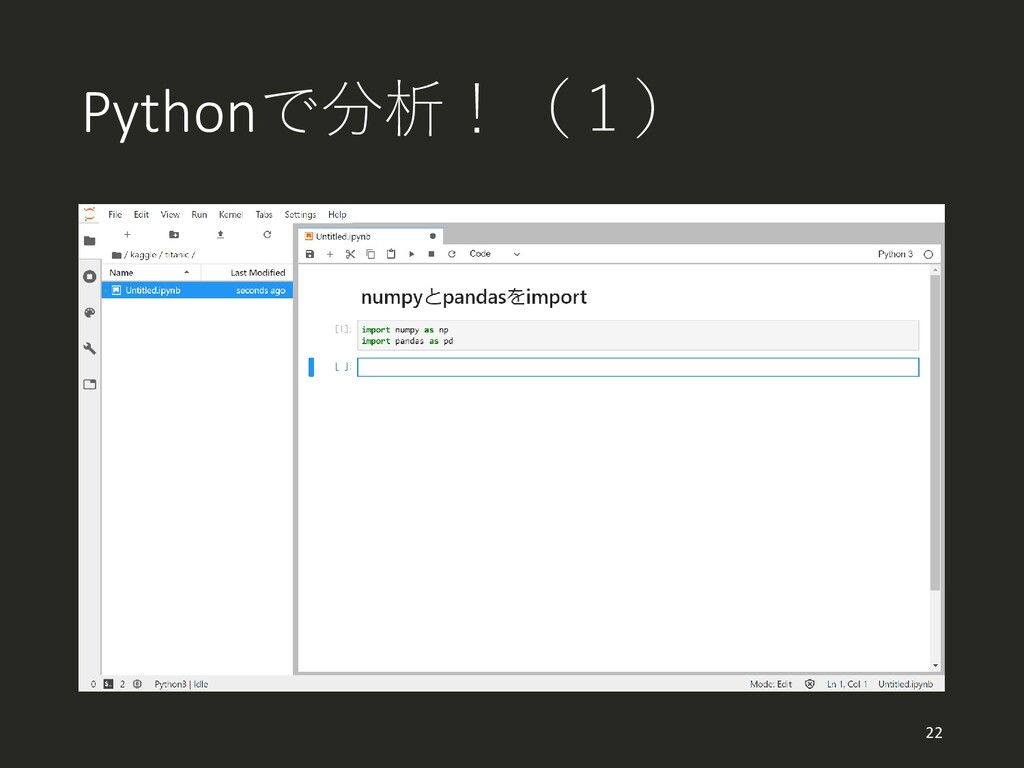Screen dimensions: 1024x768
Task: Click 'Ln 1, Col 1' in status bar
Action: [x=847, y=684]
